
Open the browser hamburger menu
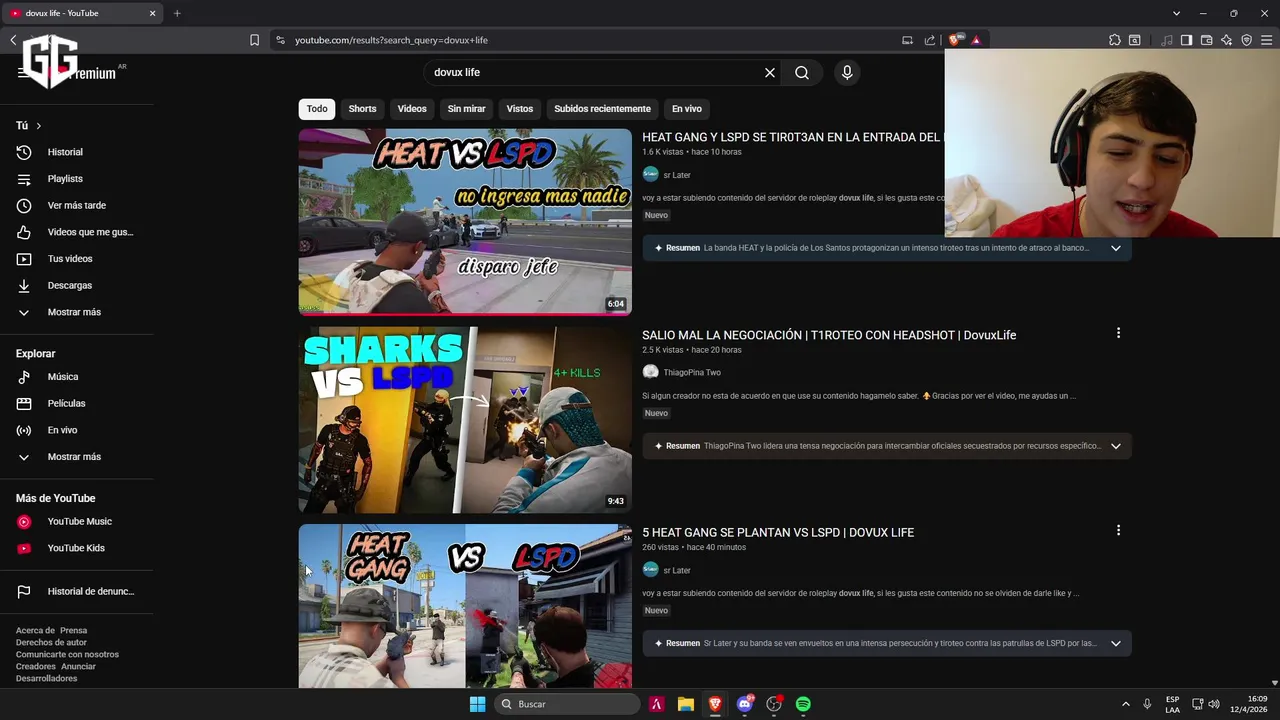(x=1267, y=40)
